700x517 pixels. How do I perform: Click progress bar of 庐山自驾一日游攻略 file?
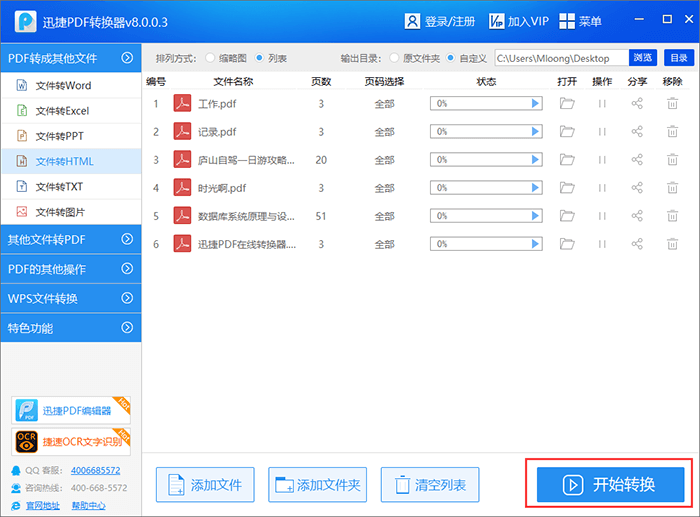(x=486, y=160)
